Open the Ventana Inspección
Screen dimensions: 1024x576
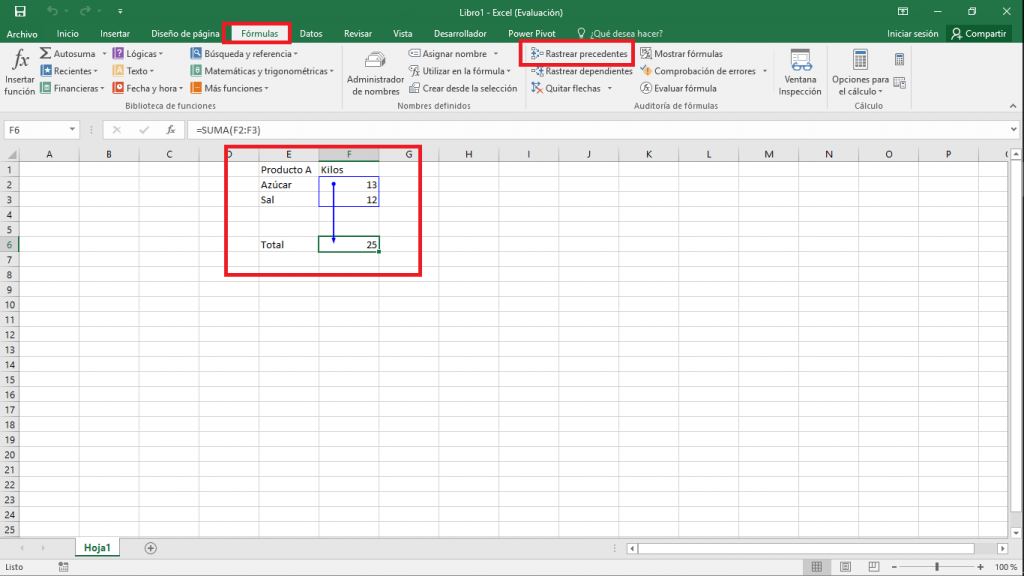point(799,73)
